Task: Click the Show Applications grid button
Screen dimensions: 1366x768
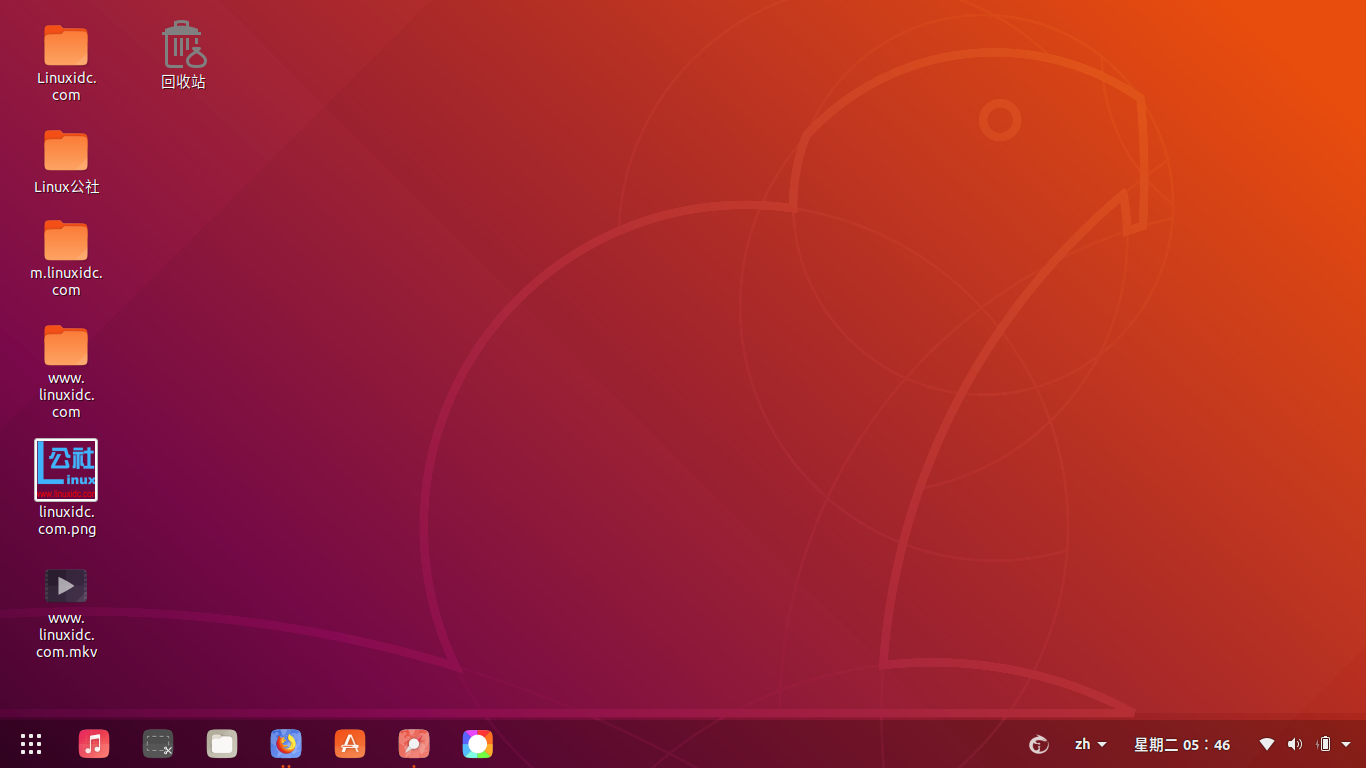Action: 30,744
